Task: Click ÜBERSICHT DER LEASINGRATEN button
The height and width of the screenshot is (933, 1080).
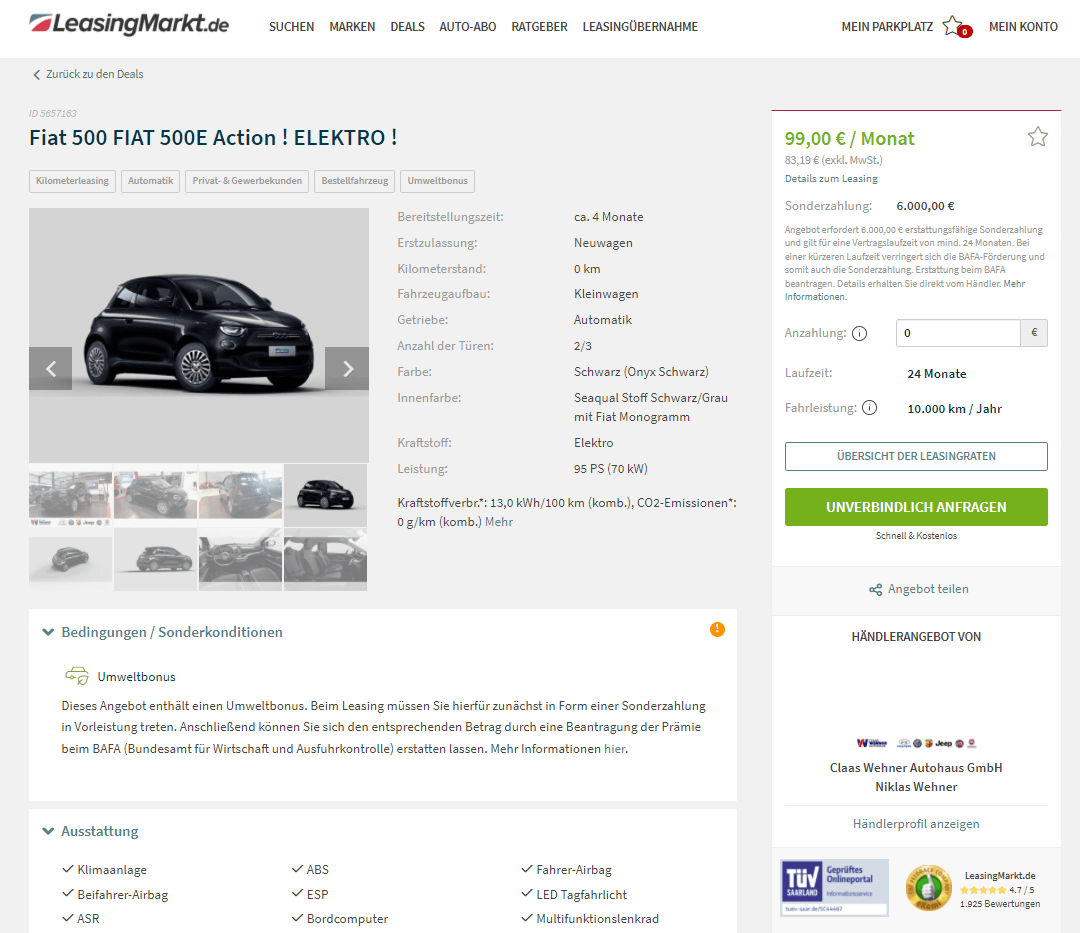Action: click(x=916, y=457)
